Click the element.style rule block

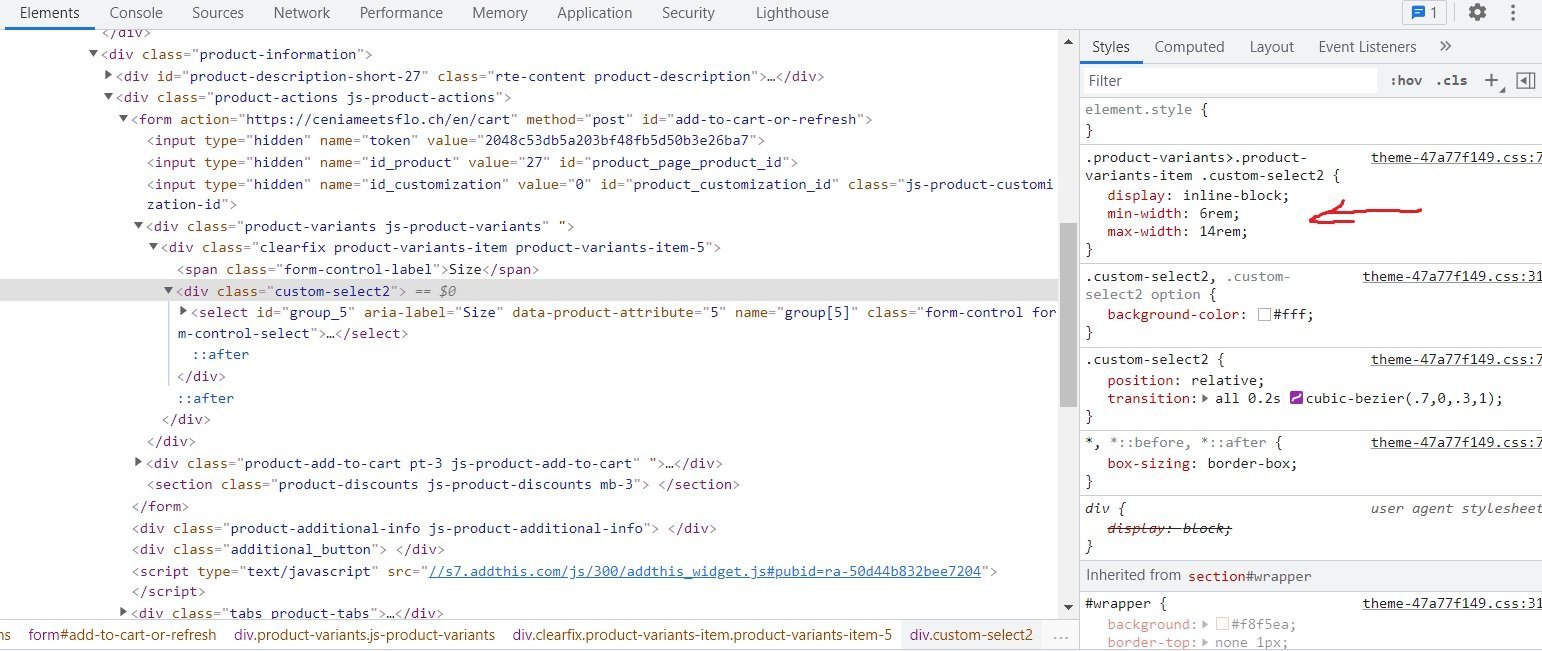coord(1311,120)
